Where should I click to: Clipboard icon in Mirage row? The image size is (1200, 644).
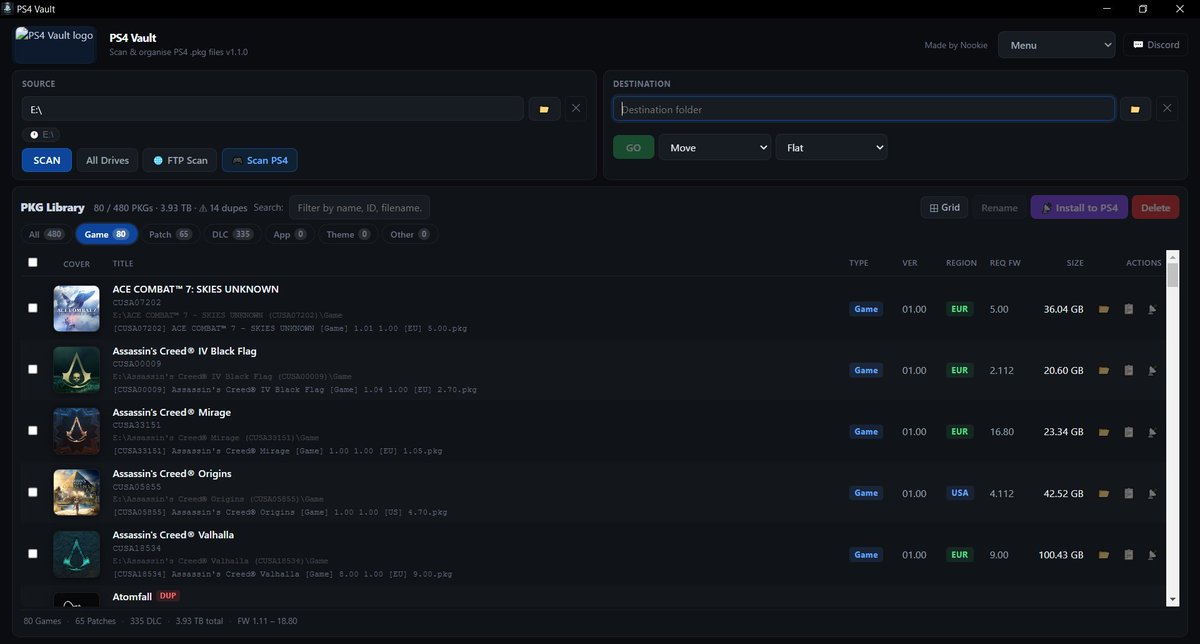[x=1128, y=433]
